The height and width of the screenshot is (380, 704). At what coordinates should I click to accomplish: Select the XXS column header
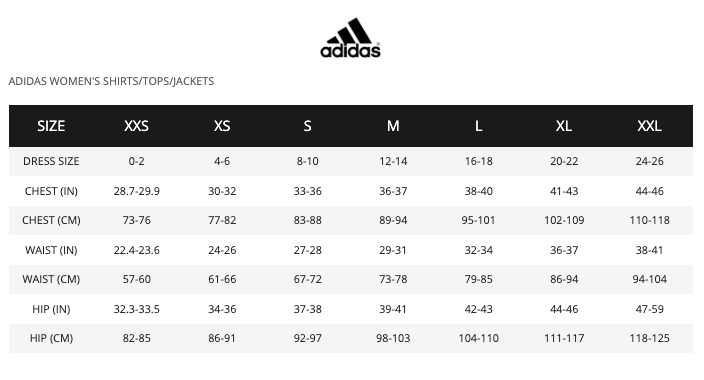point(136,126)
